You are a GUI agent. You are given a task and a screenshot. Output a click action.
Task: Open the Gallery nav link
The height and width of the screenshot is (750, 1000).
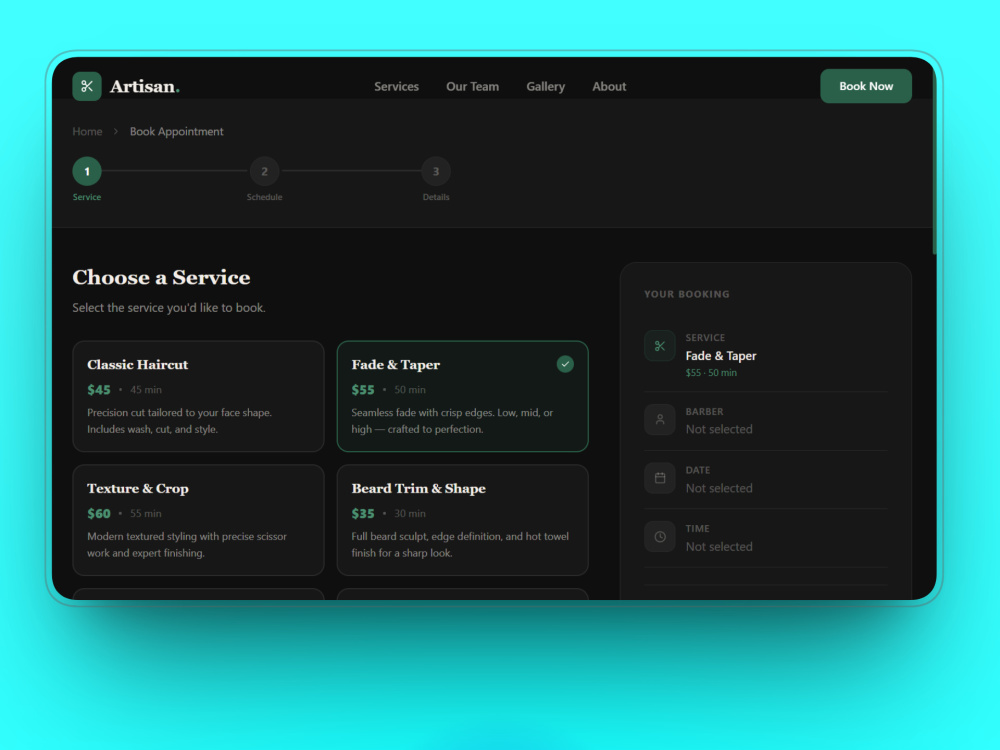[x=545, y=86]
